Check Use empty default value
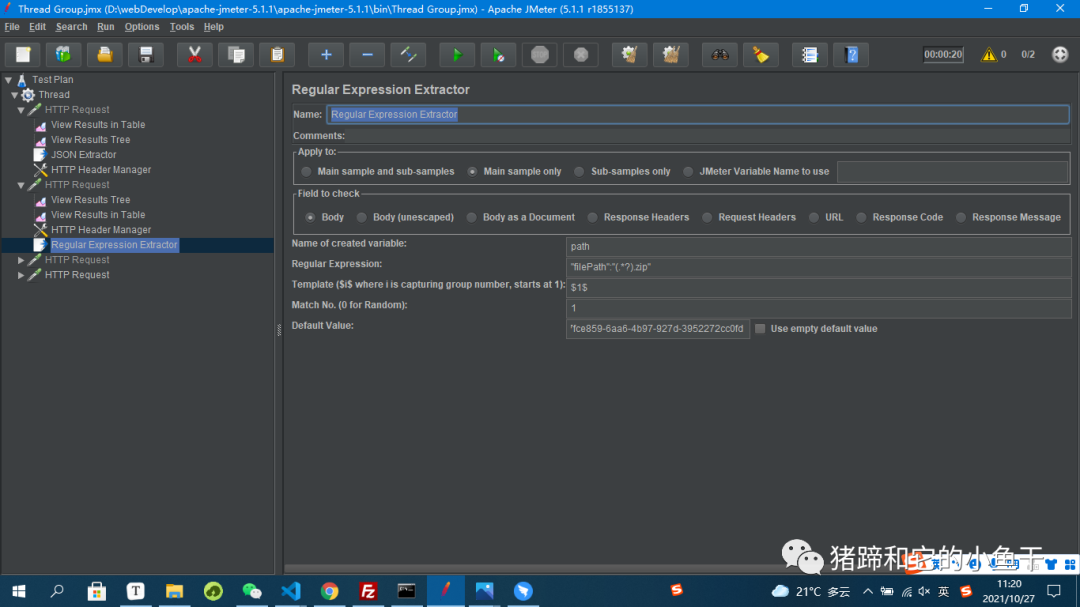The width and height of the screenshot is (1080, 607). (x=760, y=329)
